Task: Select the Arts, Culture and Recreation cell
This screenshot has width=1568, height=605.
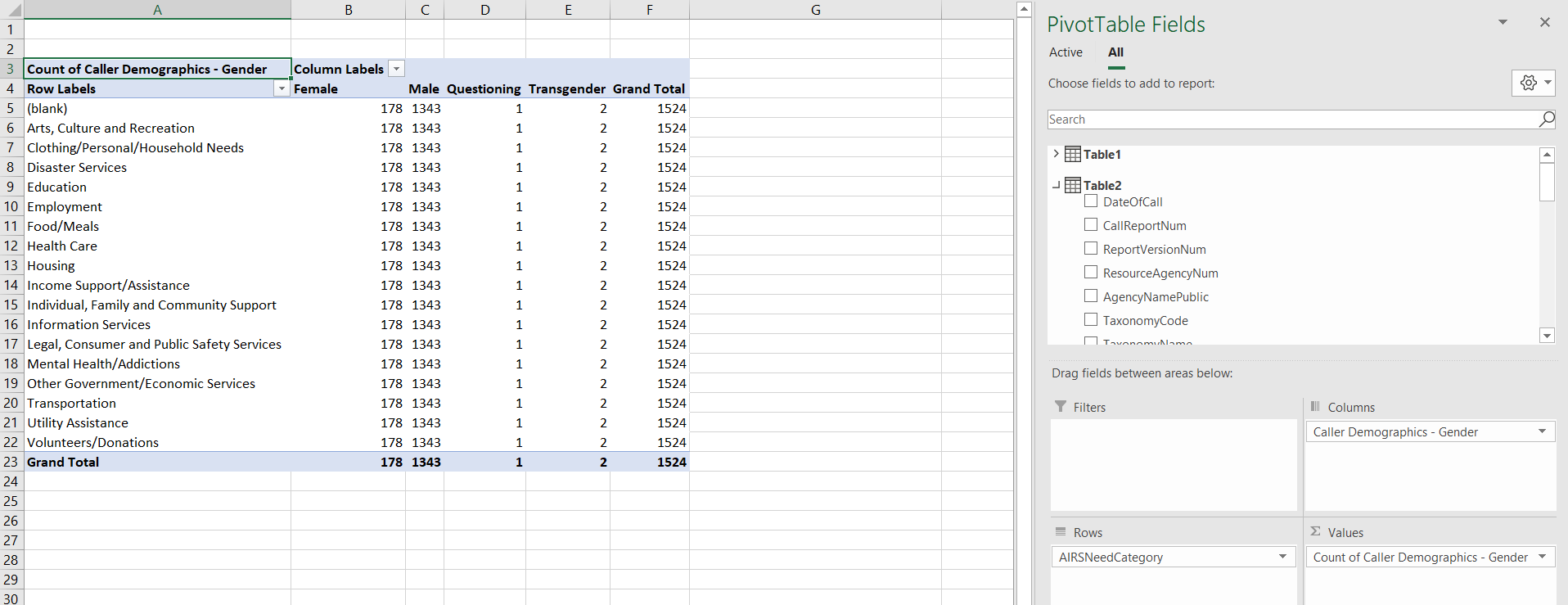Action: click(x=157, y=128)
